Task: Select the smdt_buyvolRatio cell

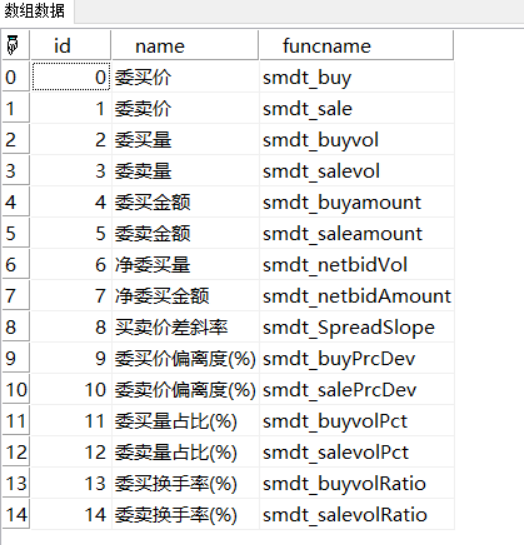Action: (x=357, y=483)
